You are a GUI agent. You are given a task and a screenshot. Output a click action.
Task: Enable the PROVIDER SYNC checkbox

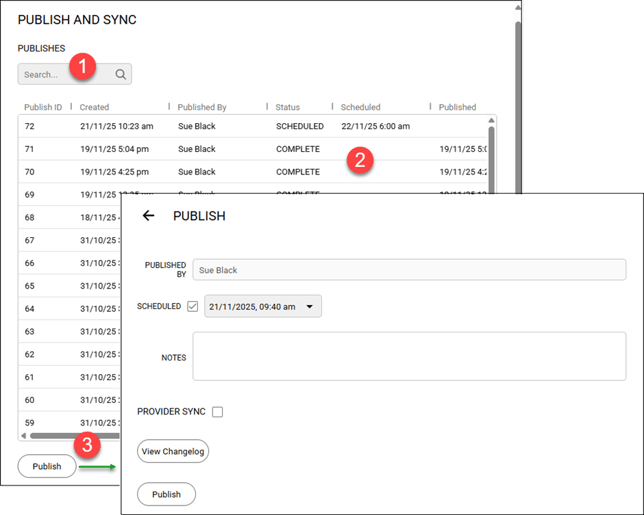point(217,411)
